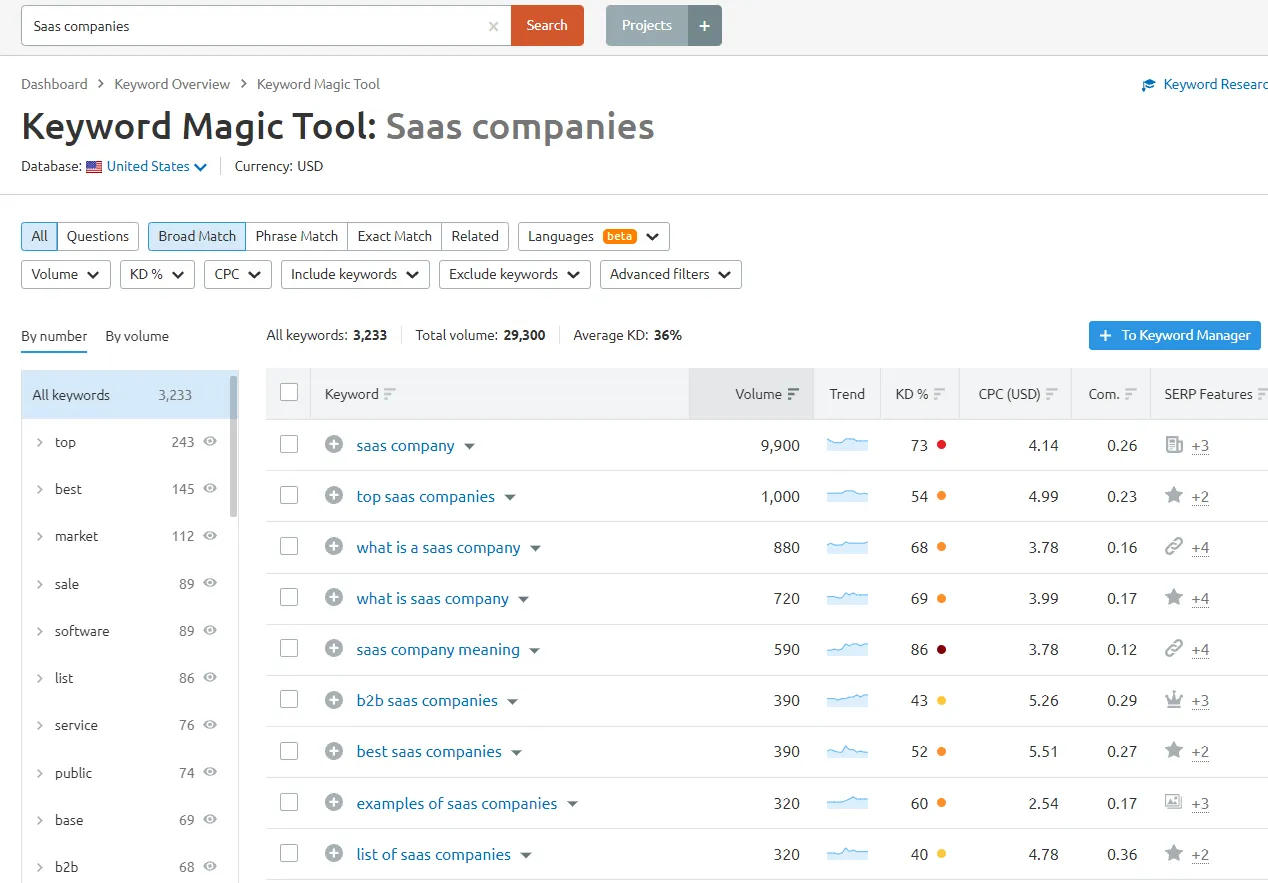Click the add icon next to 'saas company'

click(x=334, y=445)
